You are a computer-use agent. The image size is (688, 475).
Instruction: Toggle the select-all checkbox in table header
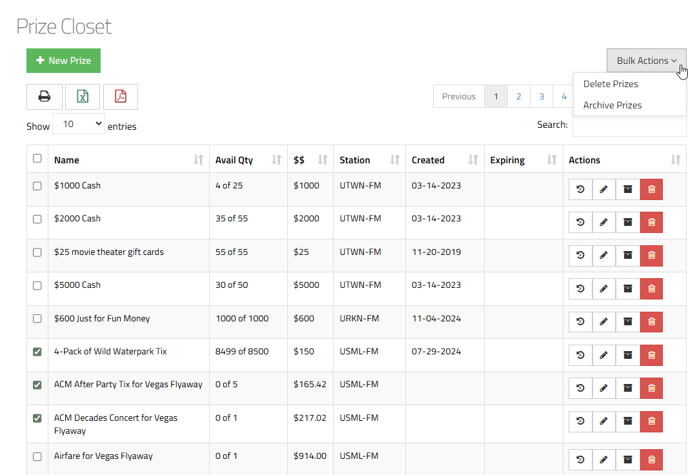tap(38, 158)
